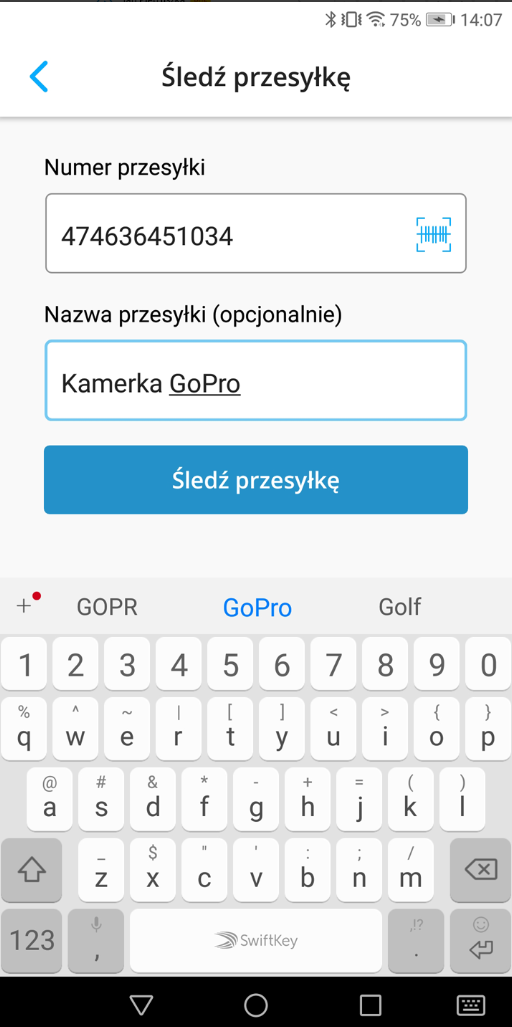Tap the blue back arrow icon
The image size is (512, 1027).
[39, 77]
